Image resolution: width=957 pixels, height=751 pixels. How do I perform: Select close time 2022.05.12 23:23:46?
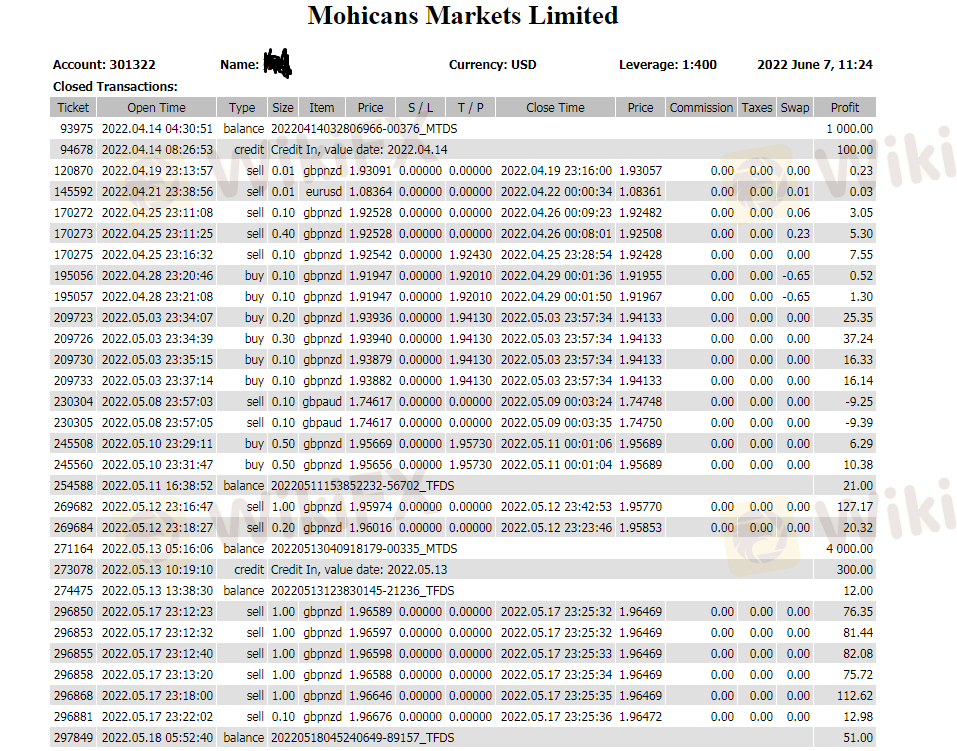tap(557, 528)
